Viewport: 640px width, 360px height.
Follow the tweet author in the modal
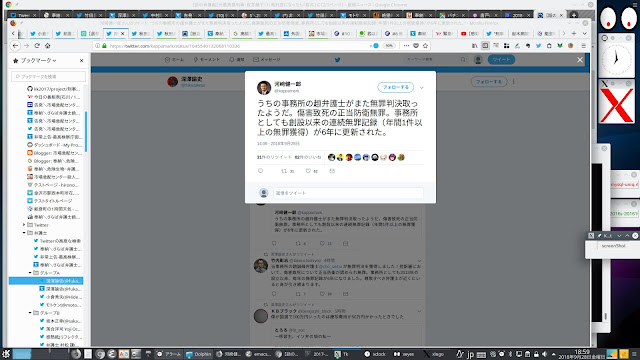tap(396, 87)
